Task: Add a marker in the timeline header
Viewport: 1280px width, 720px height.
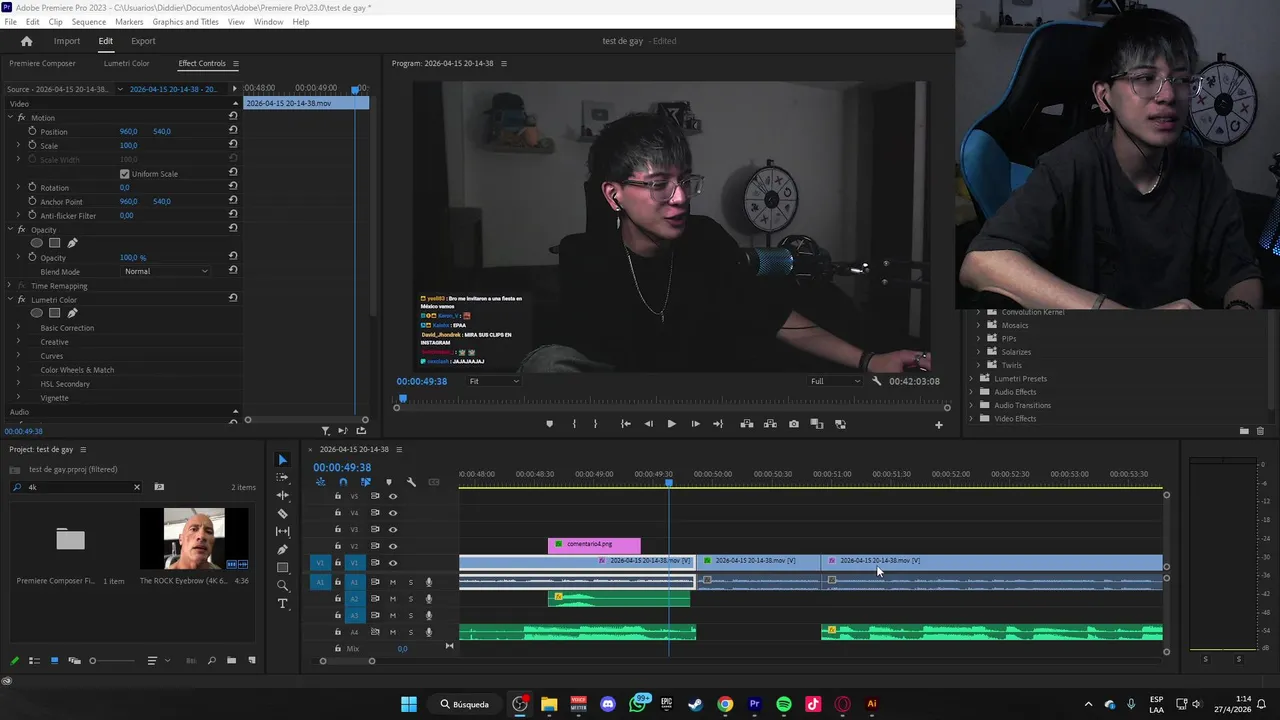Action: [389, 482]
